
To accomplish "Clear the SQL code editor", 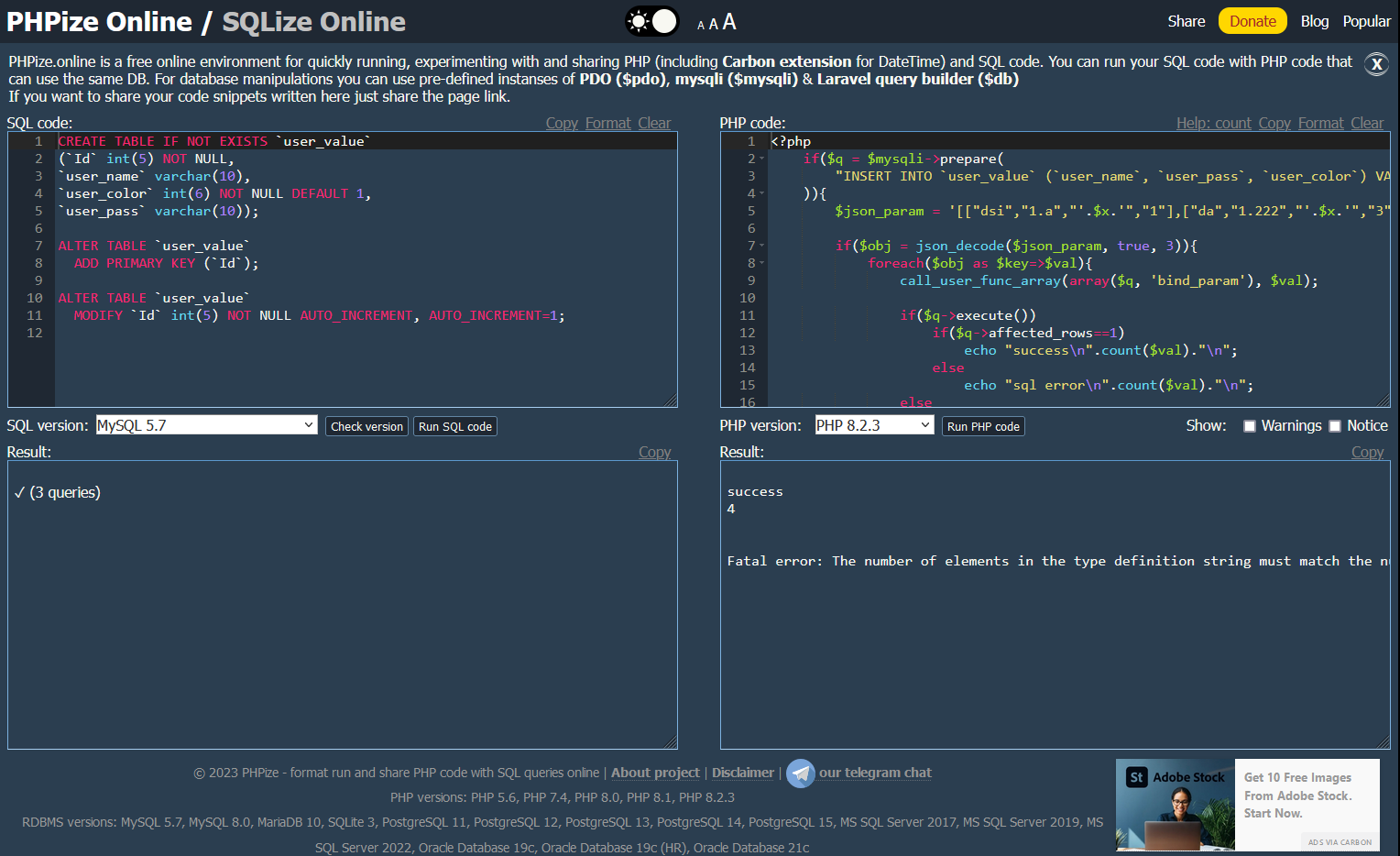I will 654,123.
